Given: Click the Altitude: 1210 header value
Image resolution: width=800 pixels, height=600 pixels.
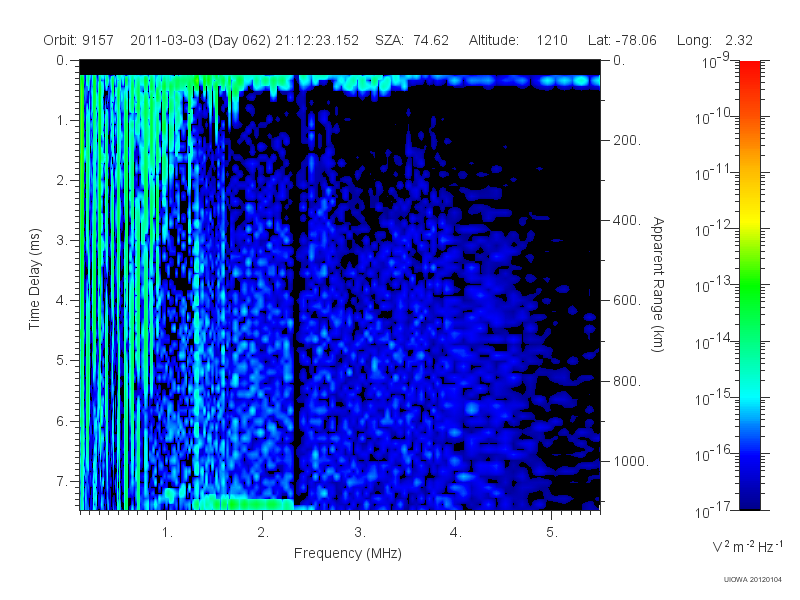Looking at the screenshot, I should point(518,41).
